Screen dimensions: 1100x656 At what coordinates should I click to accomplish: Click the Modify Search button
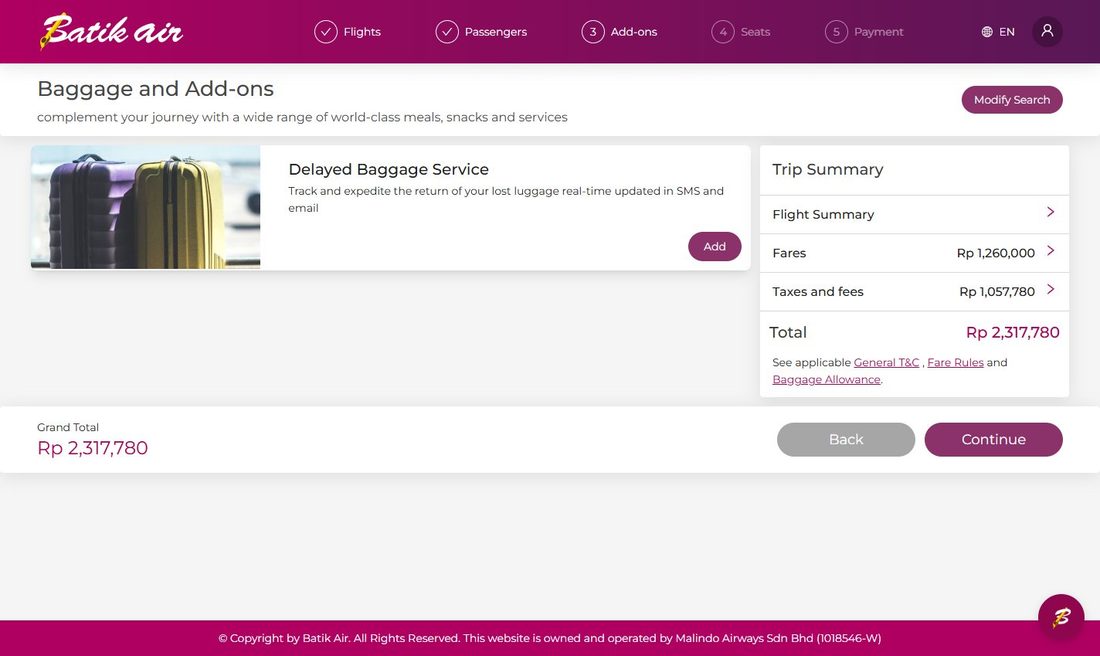pos(1012,100)
